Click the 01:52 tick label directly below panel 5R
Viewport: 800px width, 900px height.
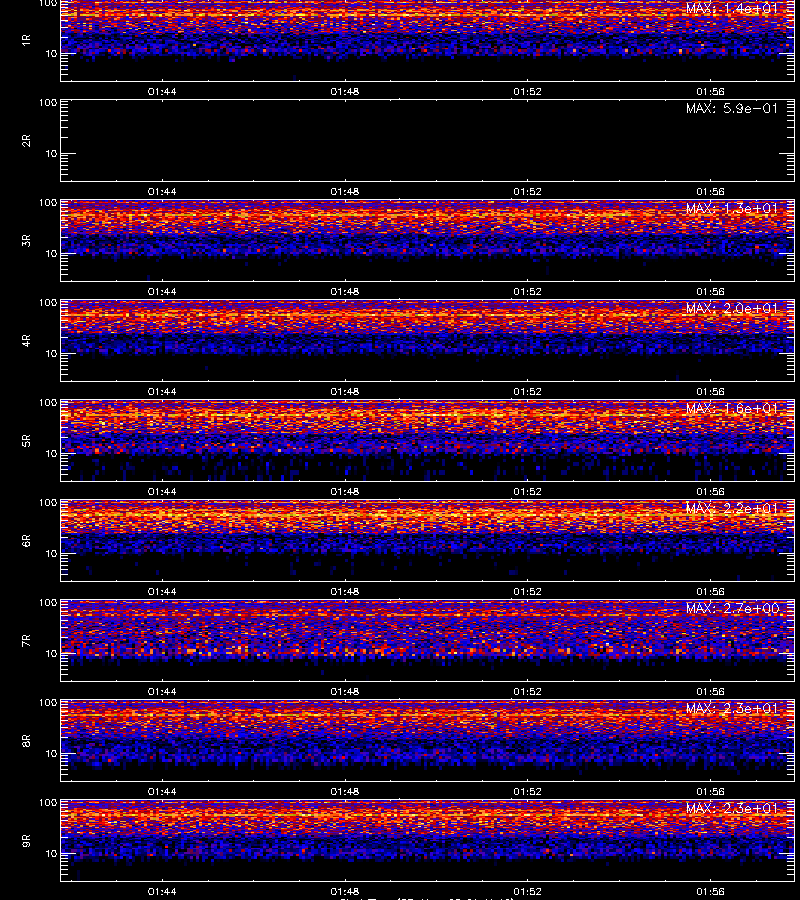pos(527,491)
